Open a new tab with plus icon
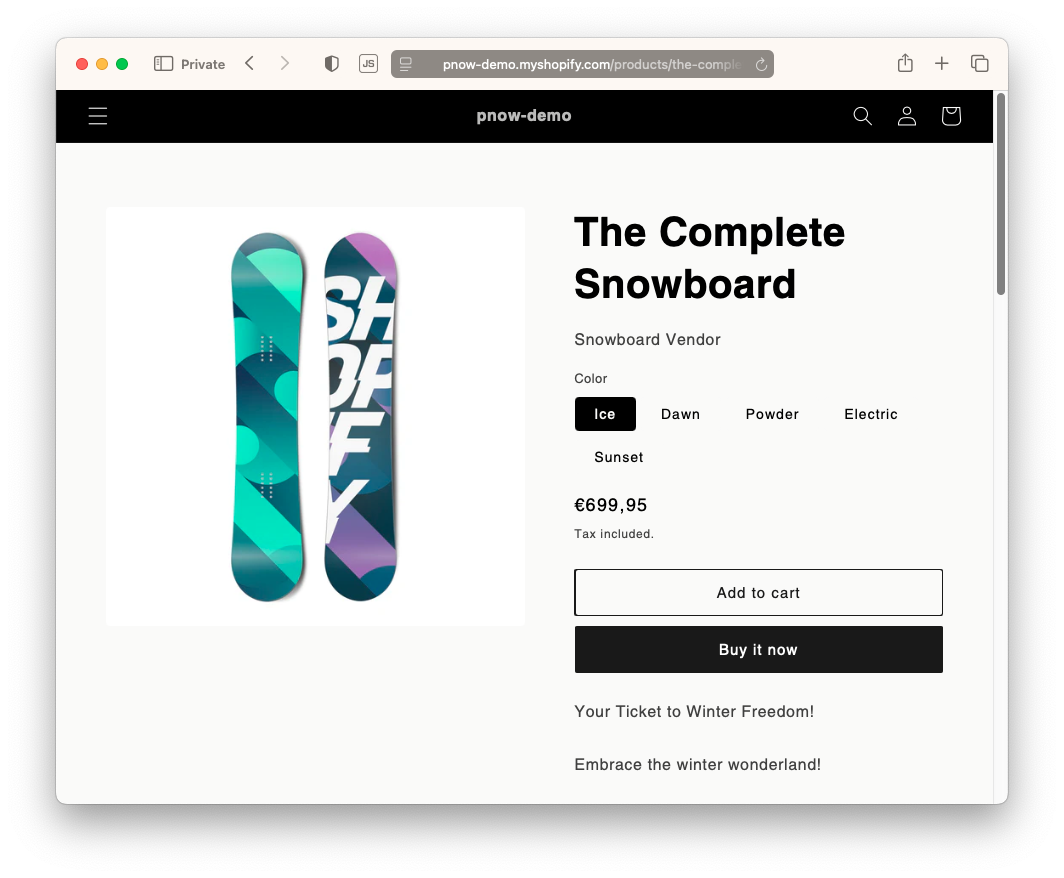This screenshot has height=878, width=1064. pyautogui.click(x=942, y=64)
